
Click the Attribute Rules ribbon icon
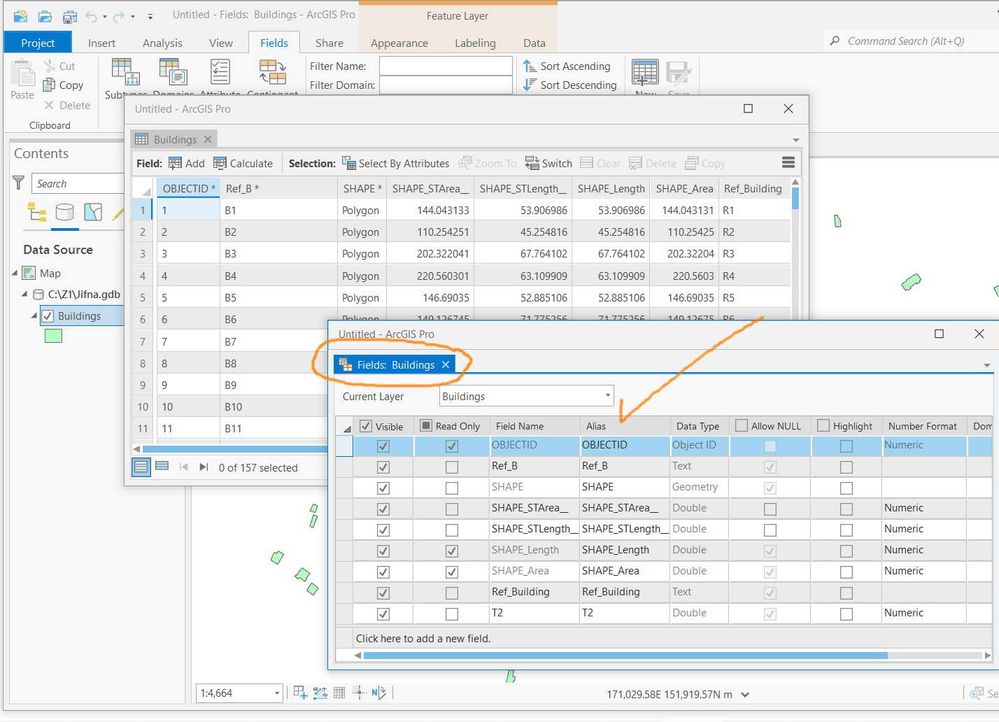[220, 71]
